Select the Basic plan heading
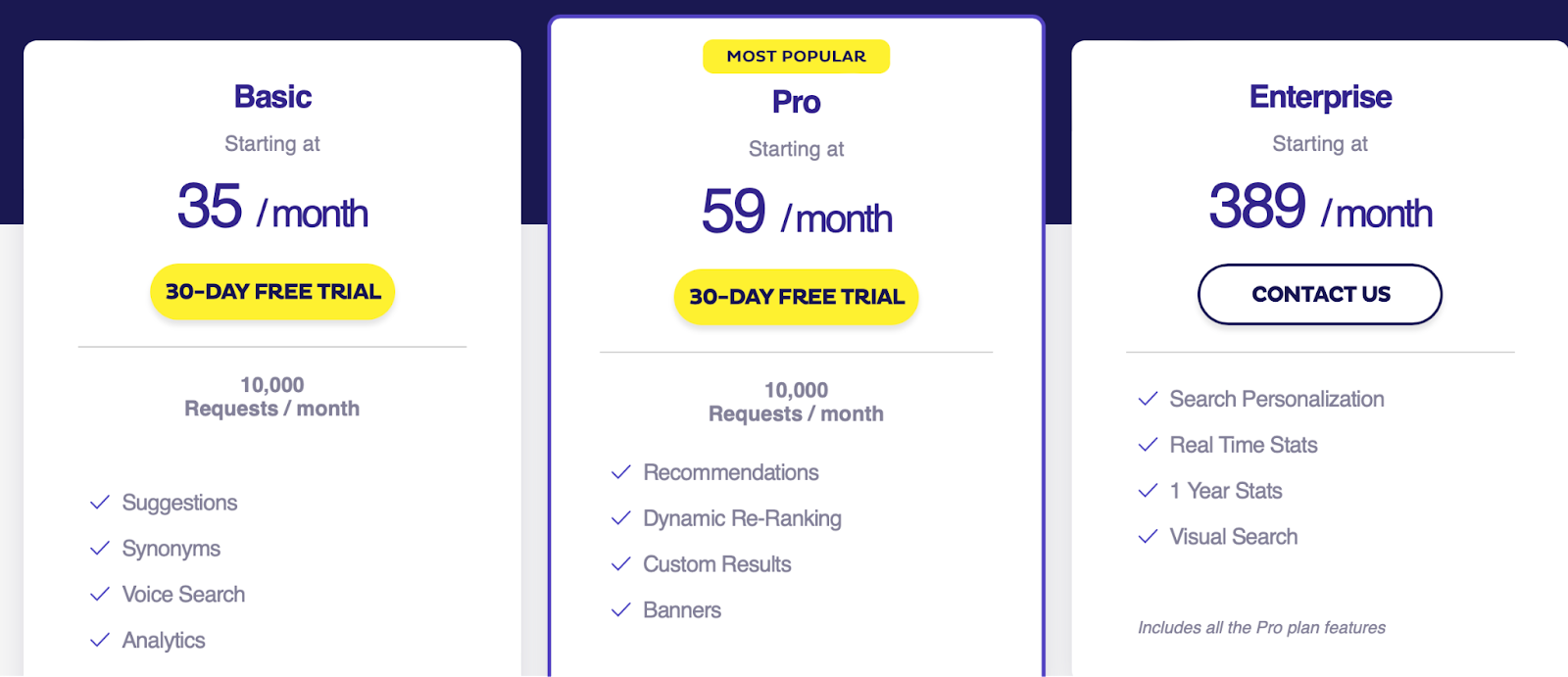 [x=272, y=97]
